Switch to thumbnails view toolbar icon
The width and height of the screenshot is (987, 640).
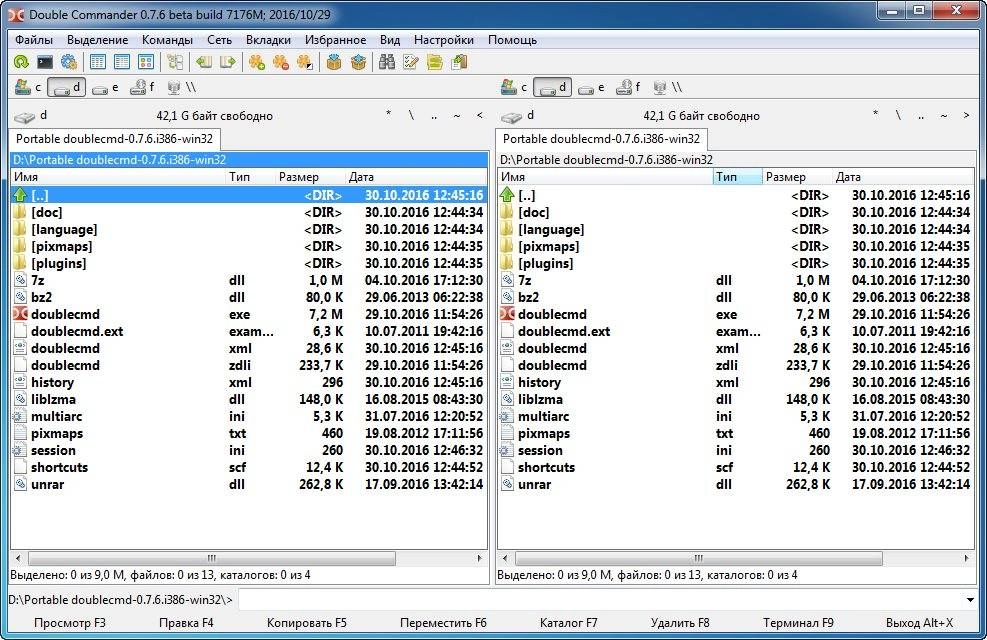[x=145, y=62]
